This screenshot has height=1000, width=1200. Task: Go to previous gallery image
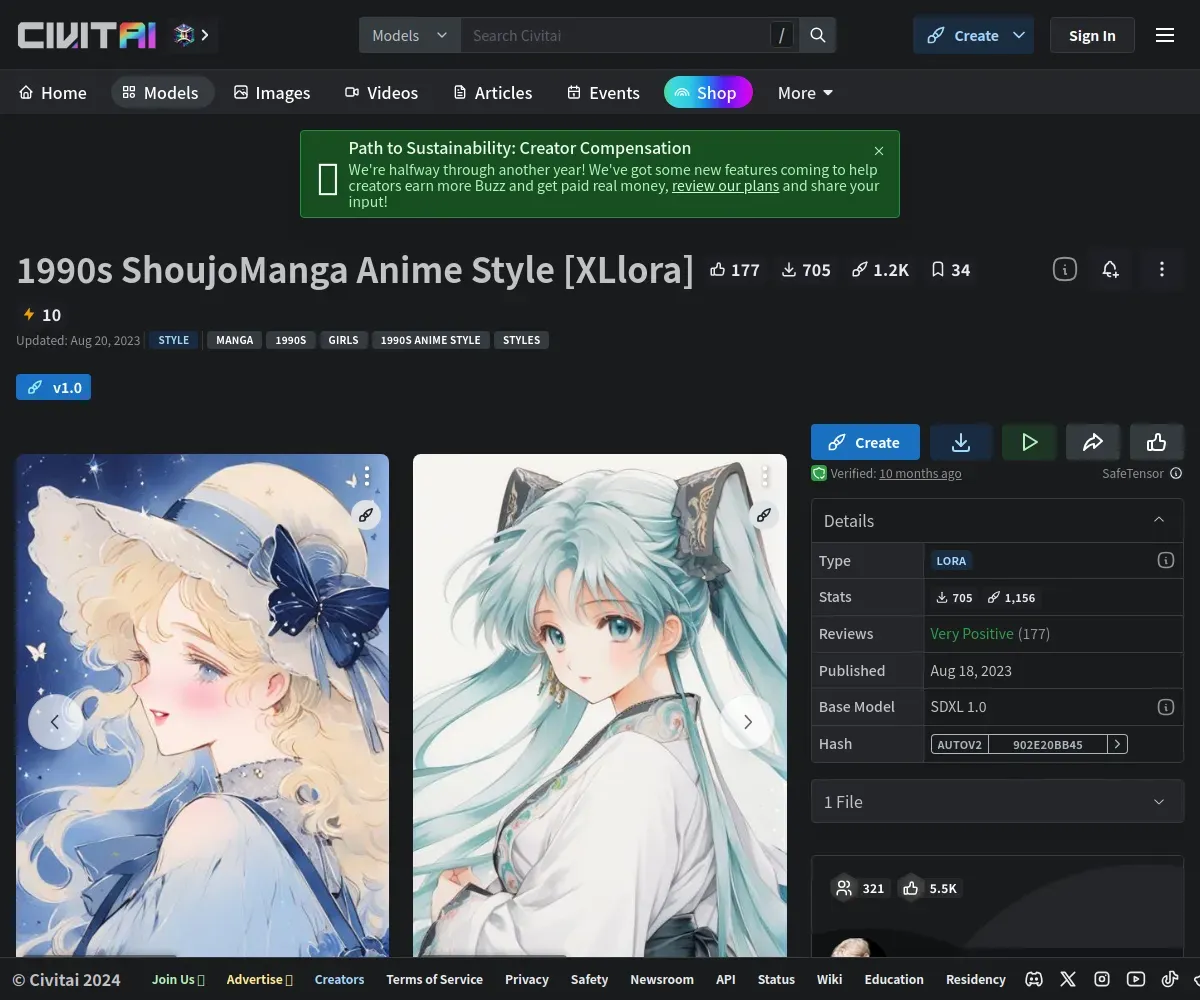[55, 722]
